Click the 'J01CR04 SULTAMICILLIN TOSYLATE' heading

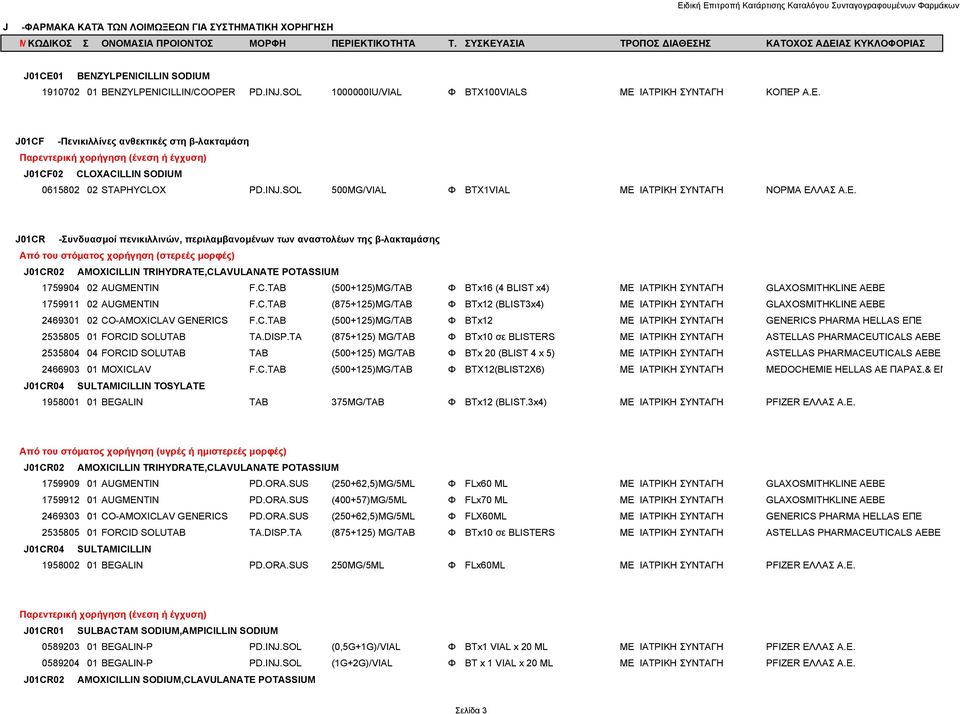click(x=114, y=386)
